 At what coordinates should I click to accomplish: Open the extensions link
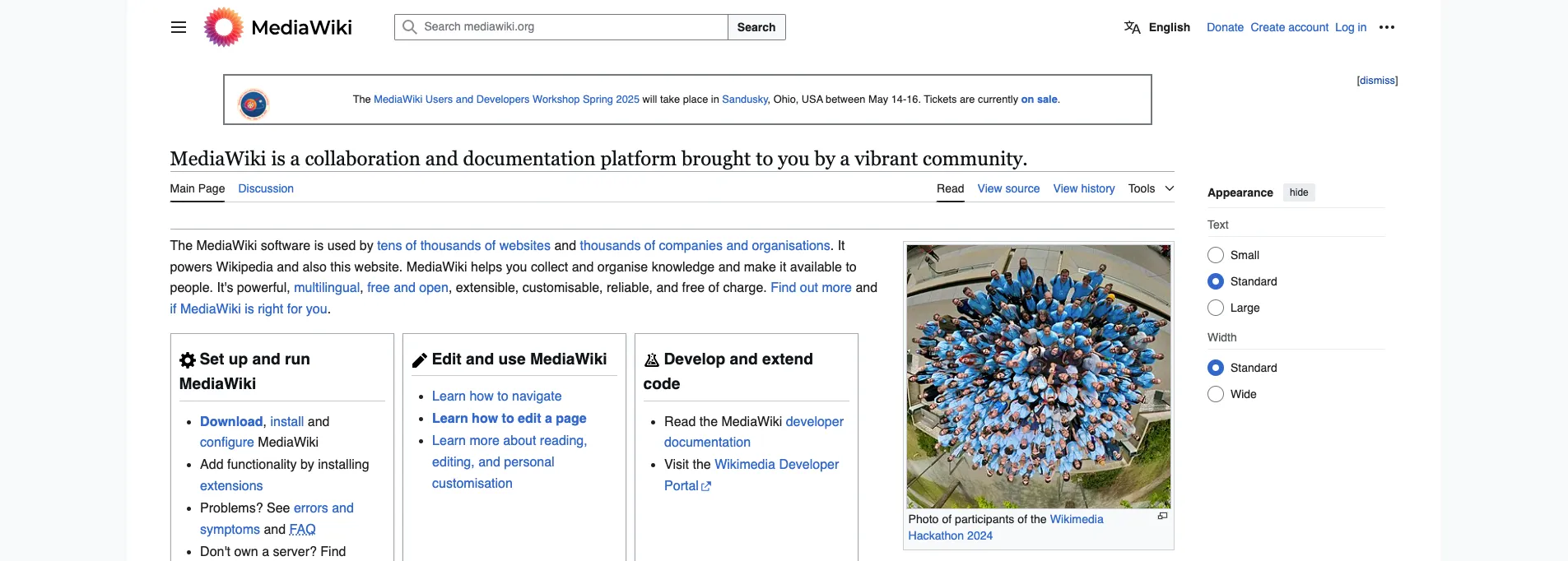(x=231, y=486)
